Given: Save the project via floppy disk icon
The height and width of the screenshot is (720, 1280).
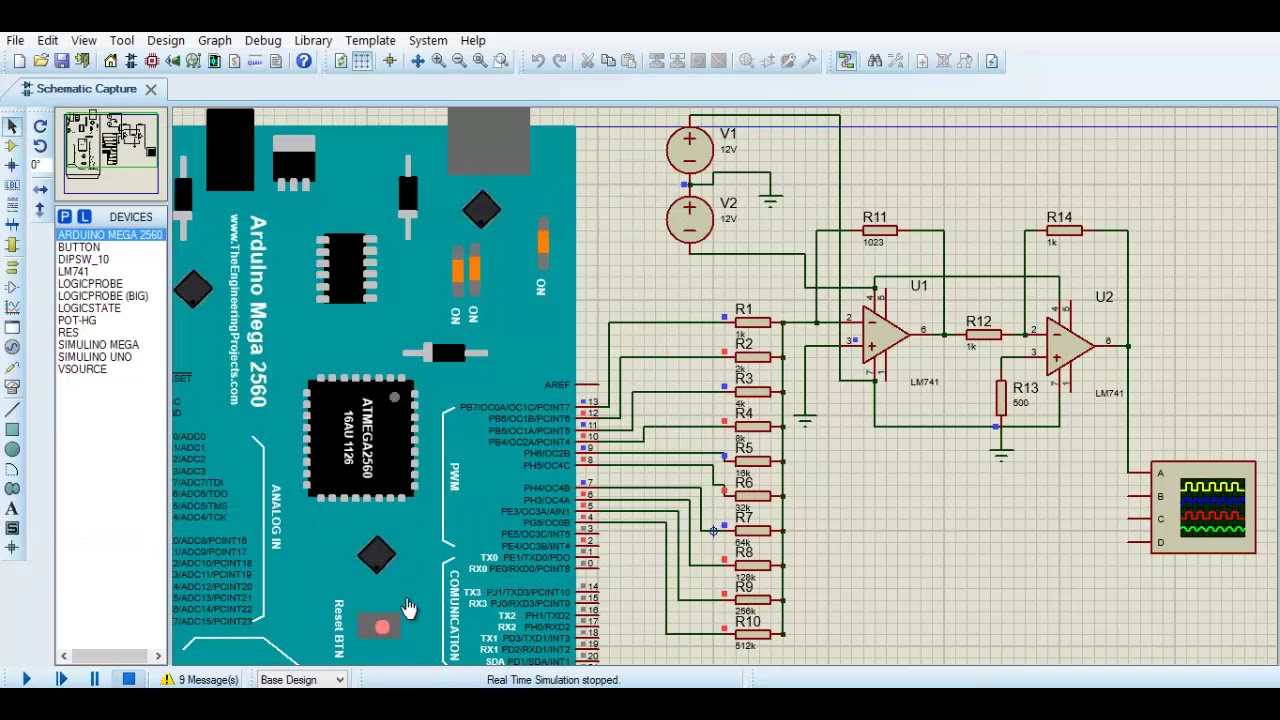Looking at the screenshot, I should (x=61, y=61).
